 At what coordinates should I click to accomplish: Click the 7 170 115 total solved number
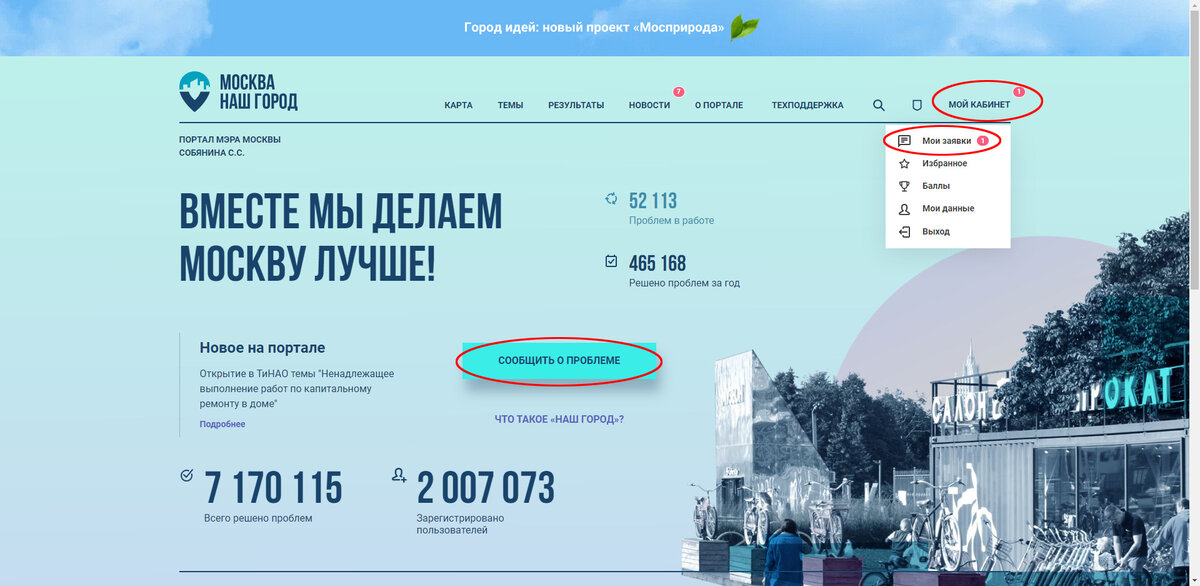point(273,488)
